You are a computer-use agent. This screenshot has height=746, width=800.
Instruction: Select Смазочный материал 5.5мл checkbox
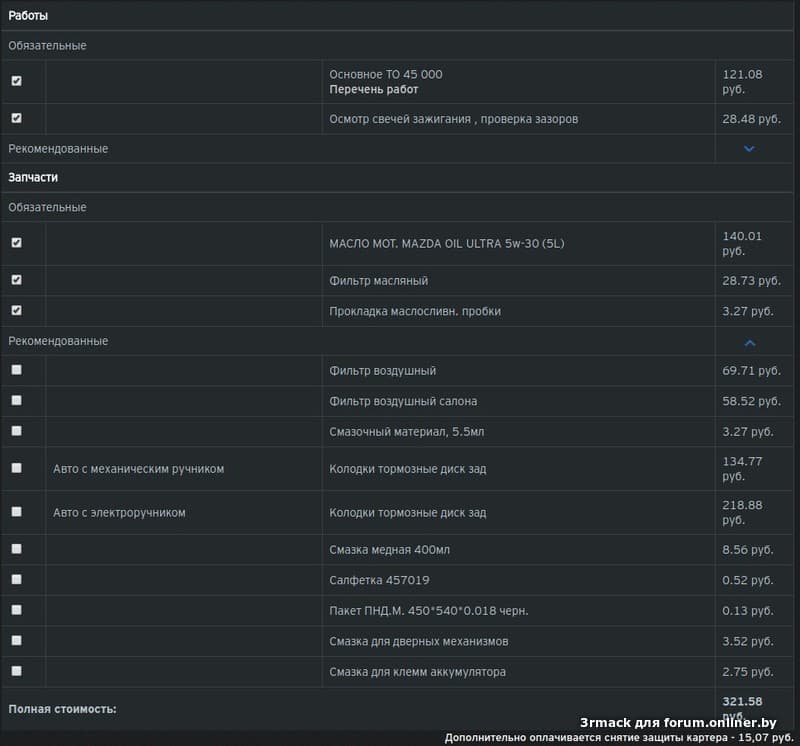16,430
